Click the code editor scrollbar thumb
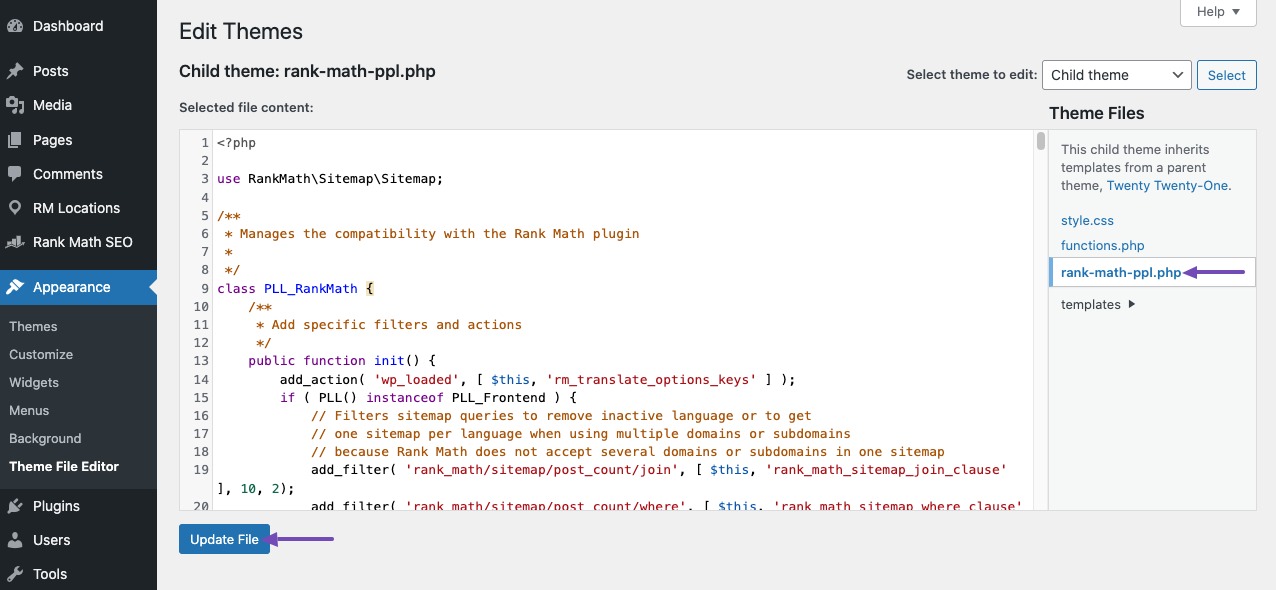 pos(1041,140)
